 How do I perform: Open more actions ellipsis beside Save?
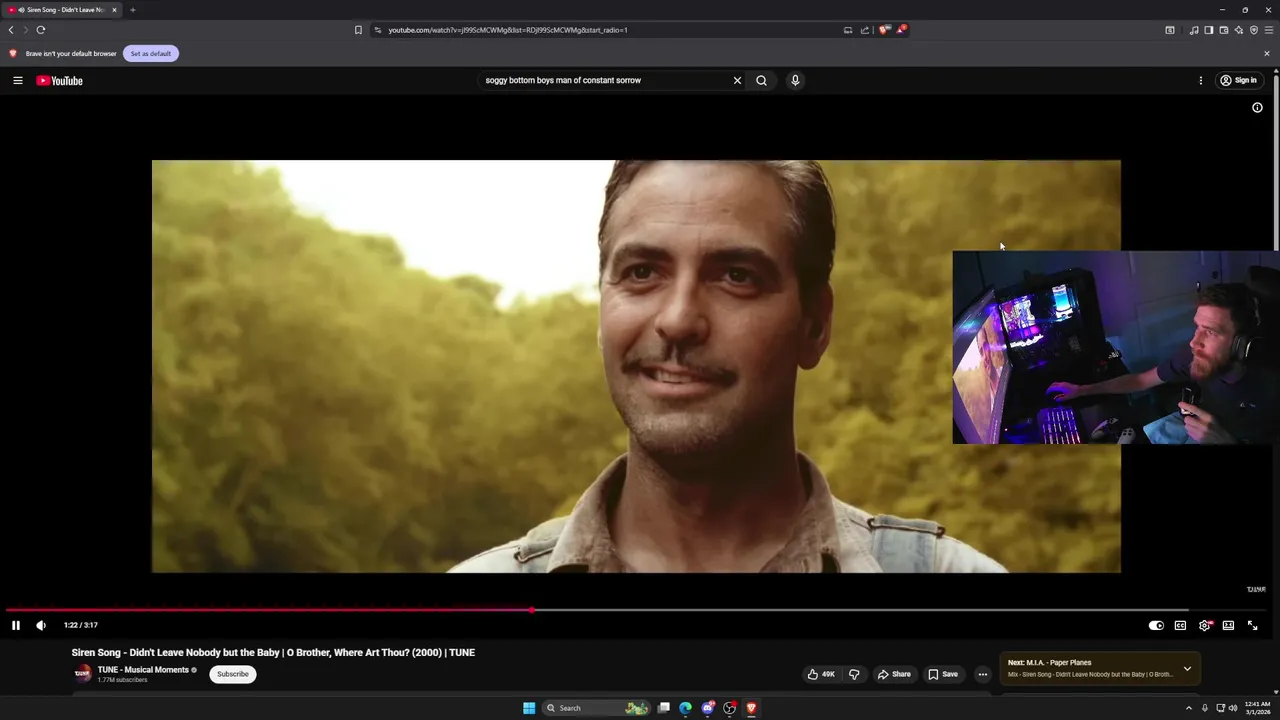pyautogui.click(x=982, y=674)
